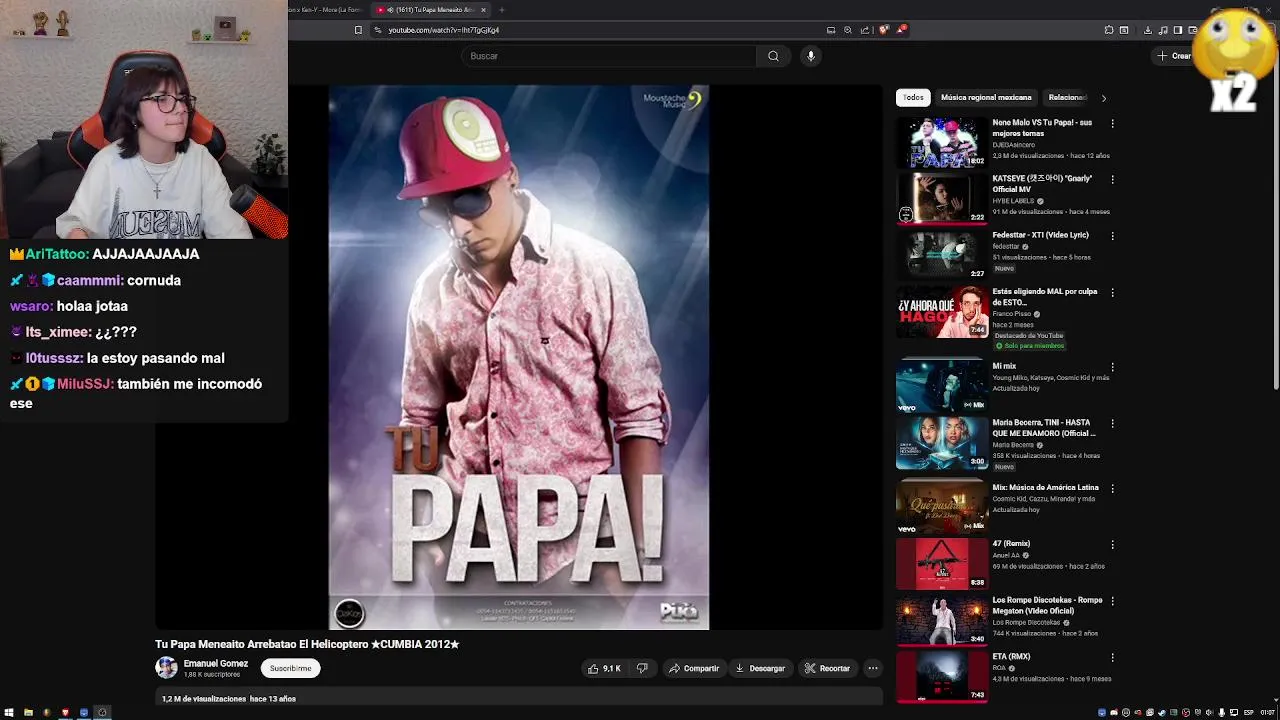Select the Relacionados filter chip
The height and width of the screenshot is (720, 1280).
[x=1068, y=97]
